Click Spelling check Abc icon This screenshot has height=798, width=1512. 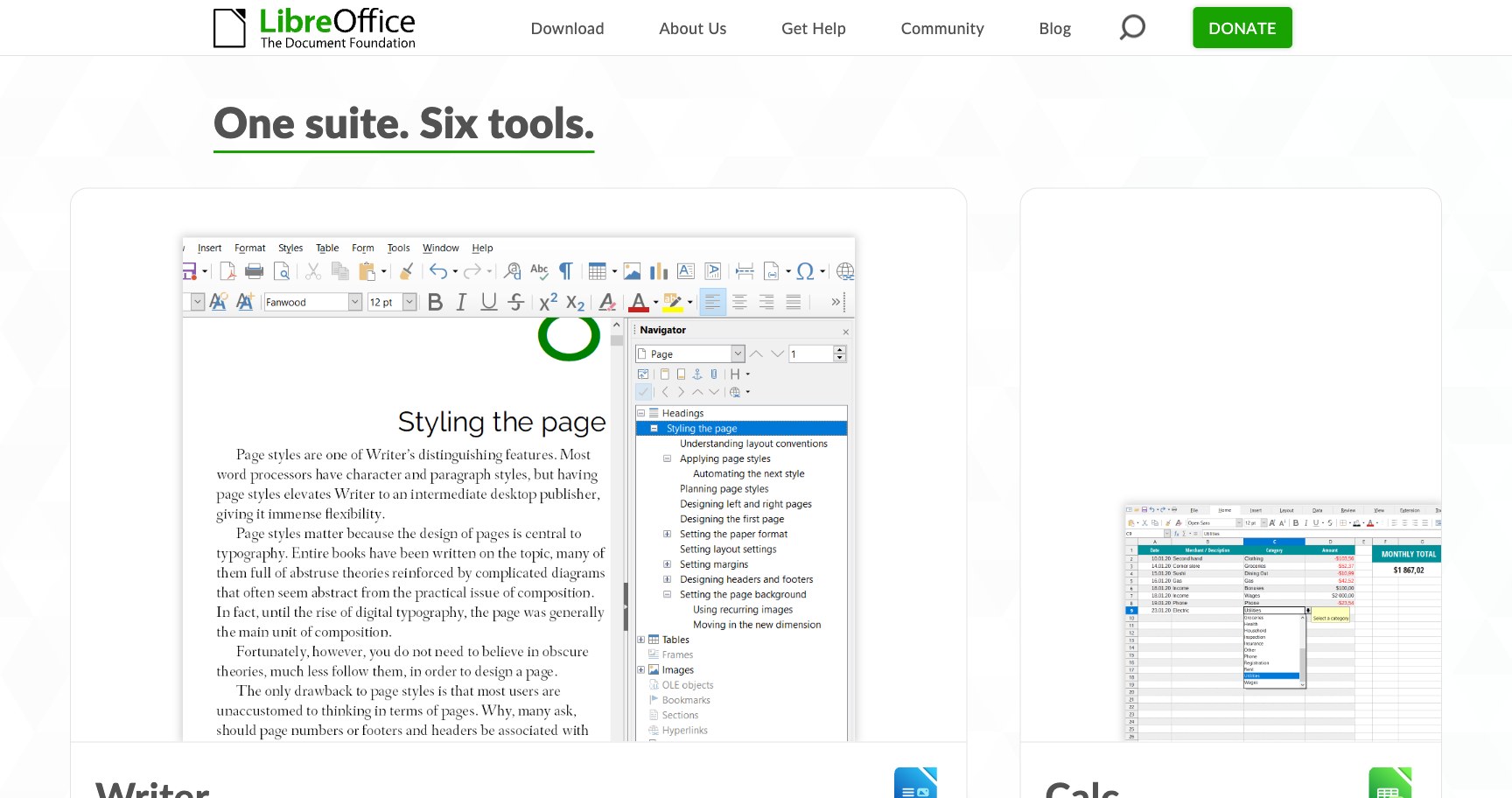click(539, 271)
